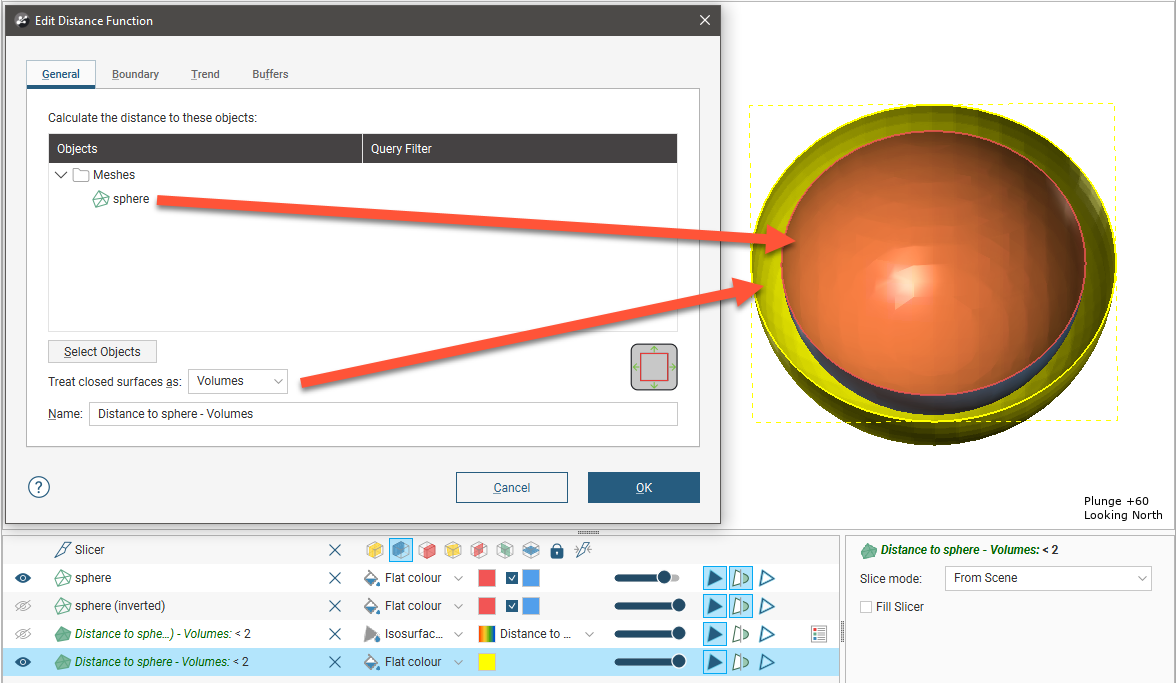The height and width of the screenshot is (683, 1176).
Task: Toggle outline triangle display for sphere row
Action: coord(766,578)
